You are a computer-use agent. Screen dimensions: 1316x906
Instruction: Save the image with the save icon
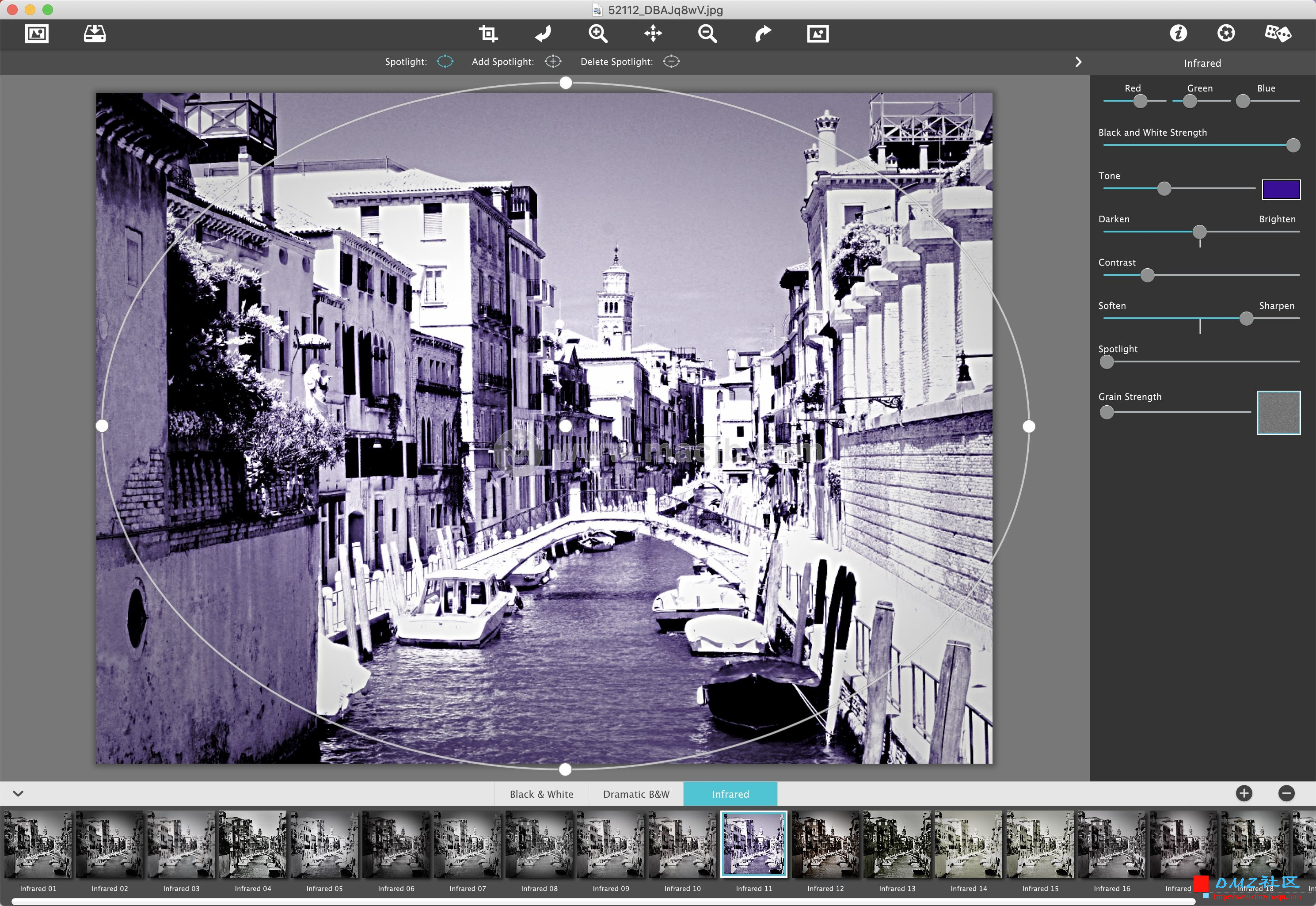[x=94, y=34]
